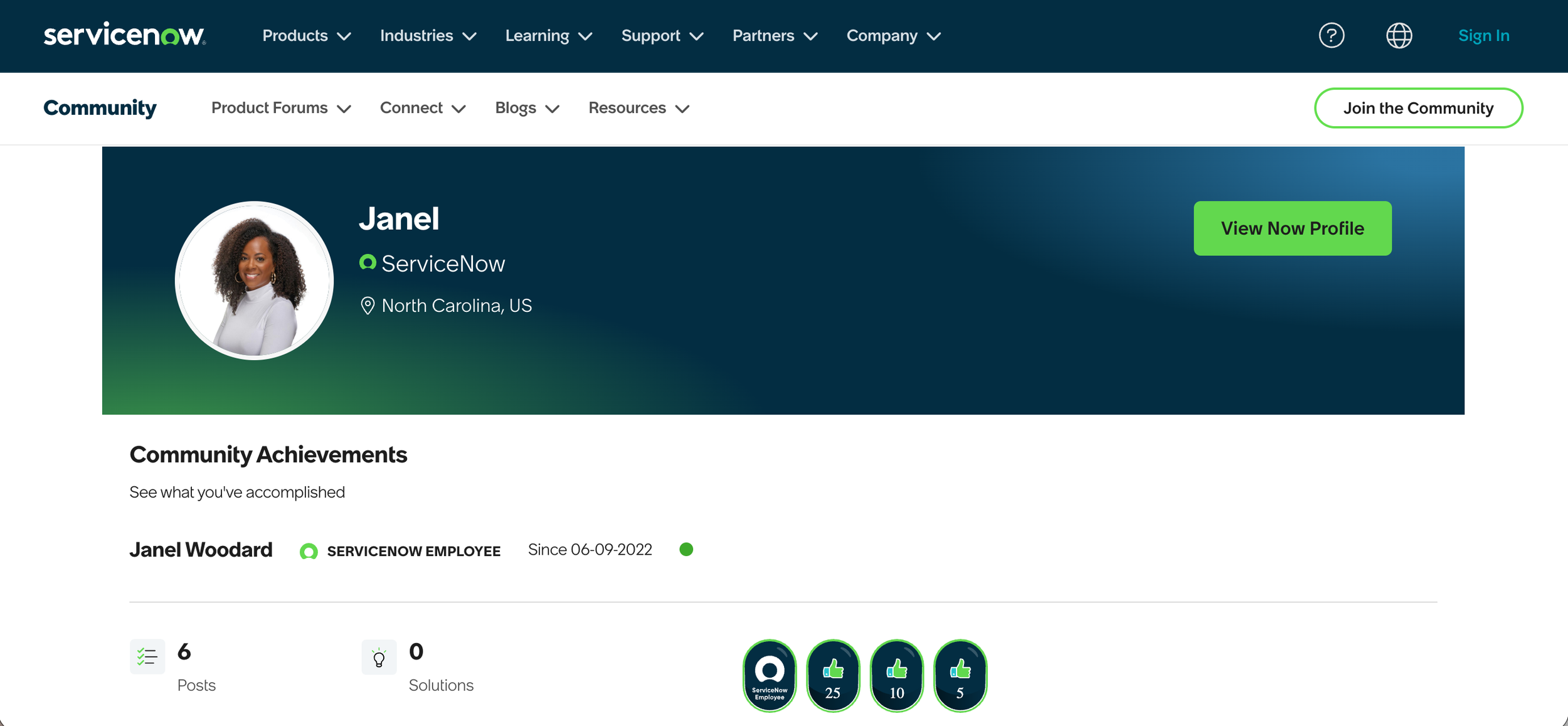Go to the Community home link

tap(100, 108)
